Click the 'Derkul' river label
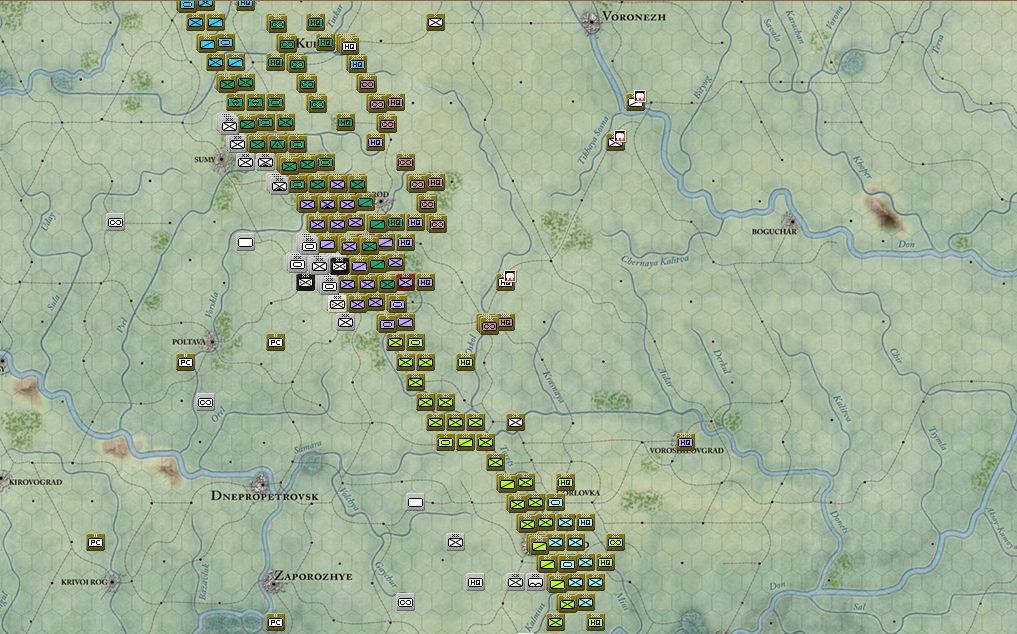This screenshot has width=1017, height=634. click(x=721, y=361)
